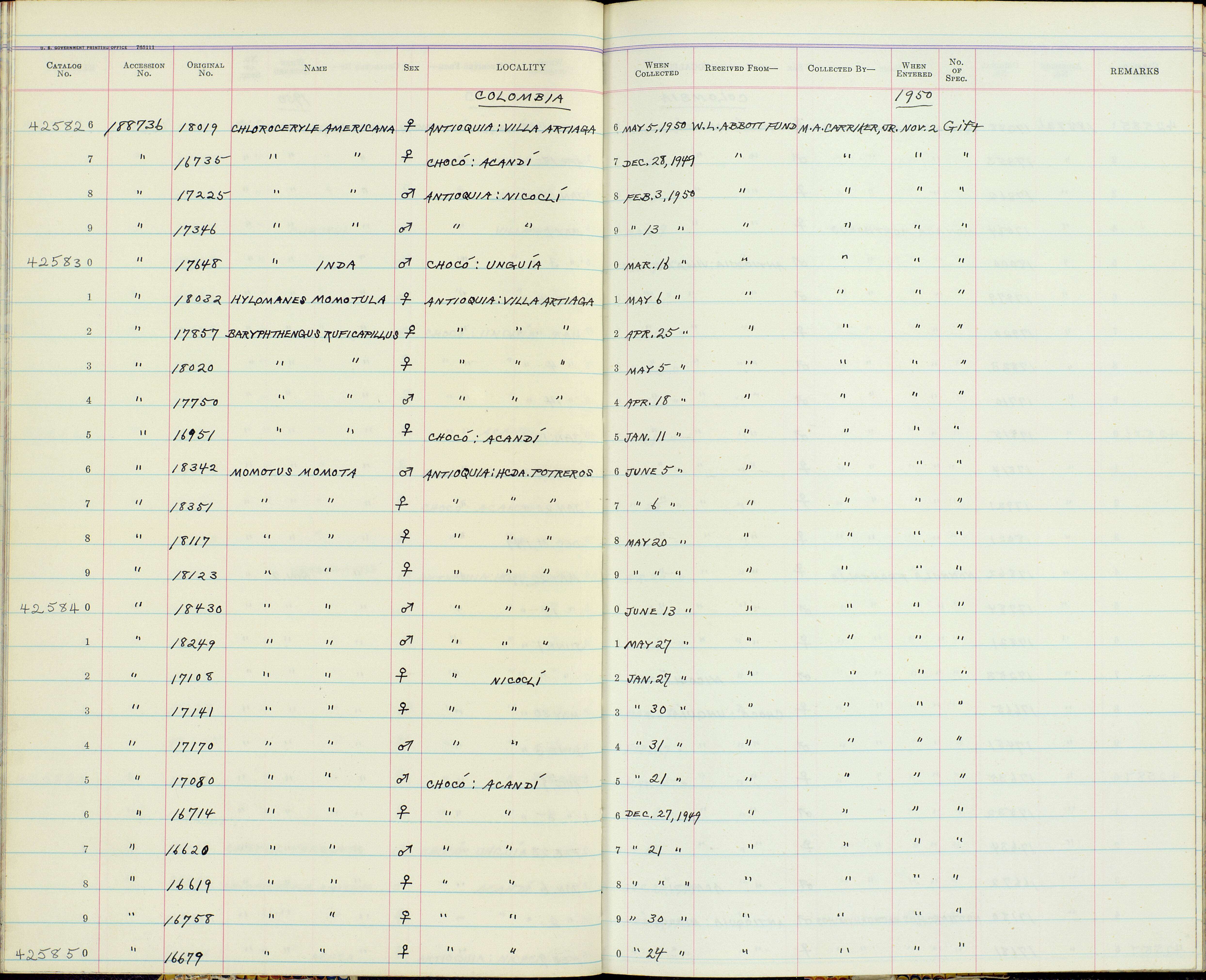Screen dimensions: 1206x980
Task: Click the 'Name' column header
Action: coord(315,68)
